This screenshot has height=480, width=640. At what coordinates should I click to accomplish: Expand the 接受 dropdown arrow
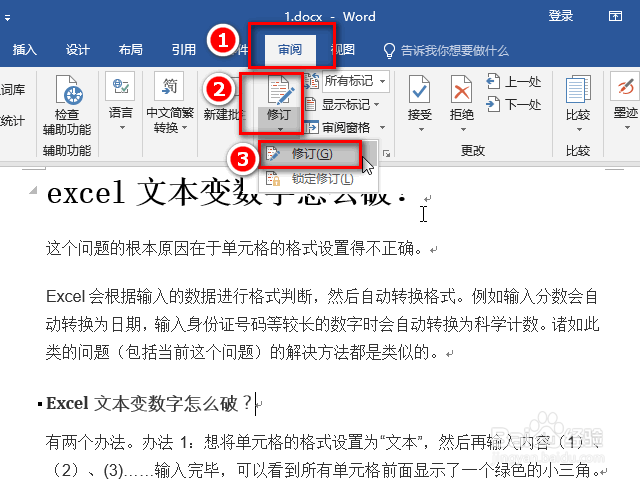(421, 129)
